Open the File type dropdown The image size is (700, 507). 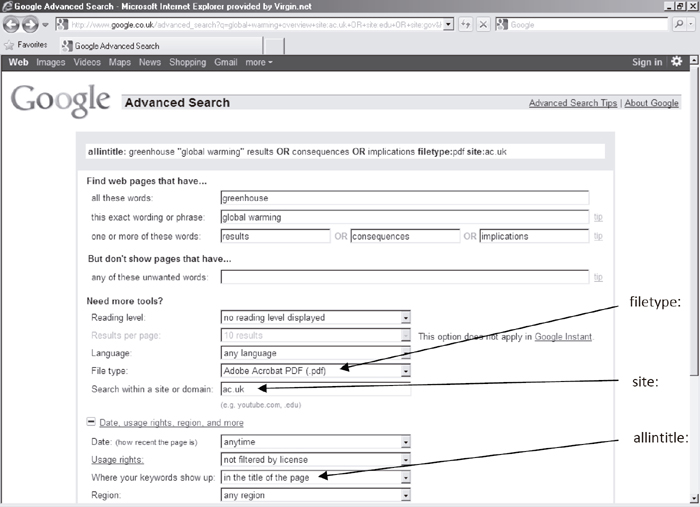coord(405,371)
